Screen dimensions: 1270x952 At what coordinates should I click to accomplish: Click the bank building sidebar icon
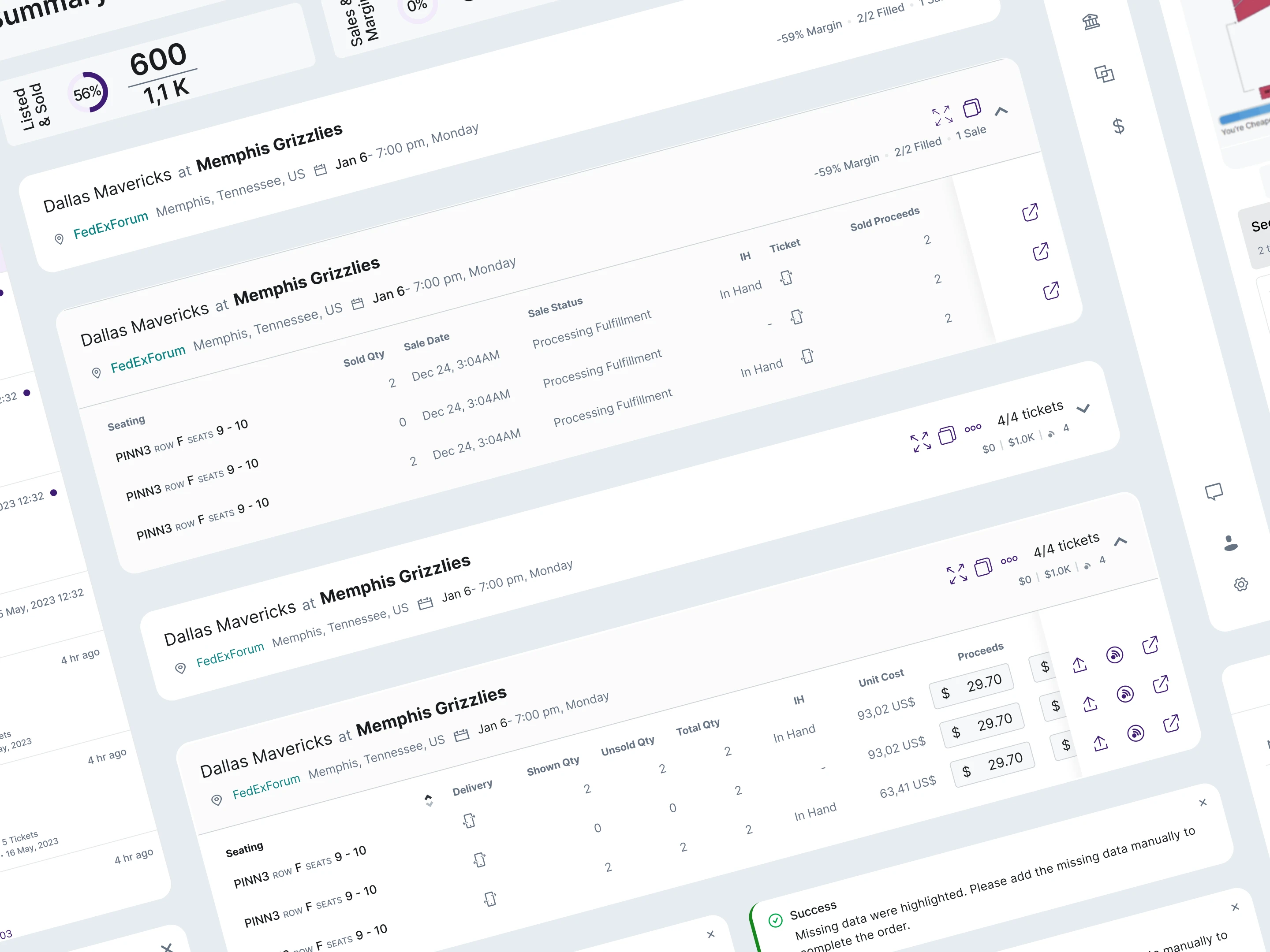pos(1091,22)
